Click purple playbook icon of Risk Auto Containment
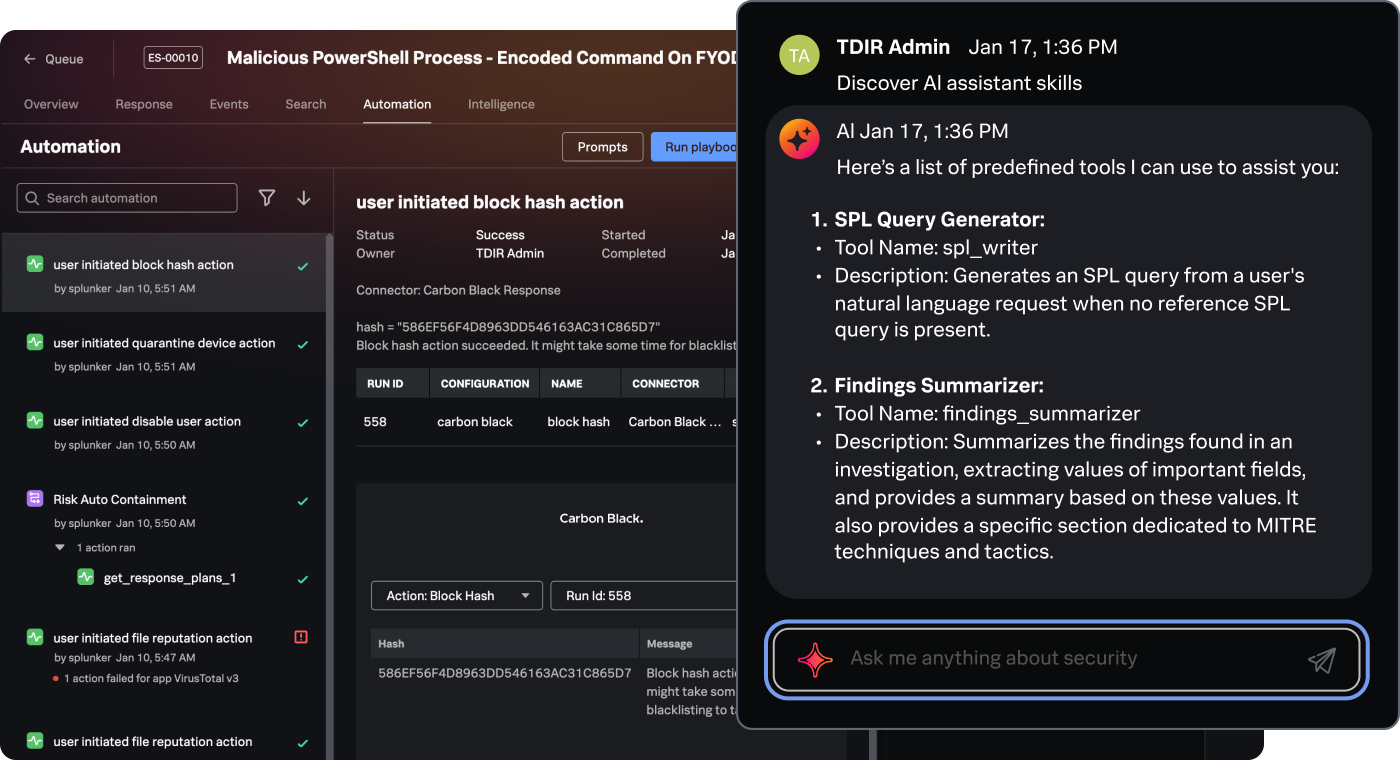This screenshot has width=1400, height=760. (35, 498)
